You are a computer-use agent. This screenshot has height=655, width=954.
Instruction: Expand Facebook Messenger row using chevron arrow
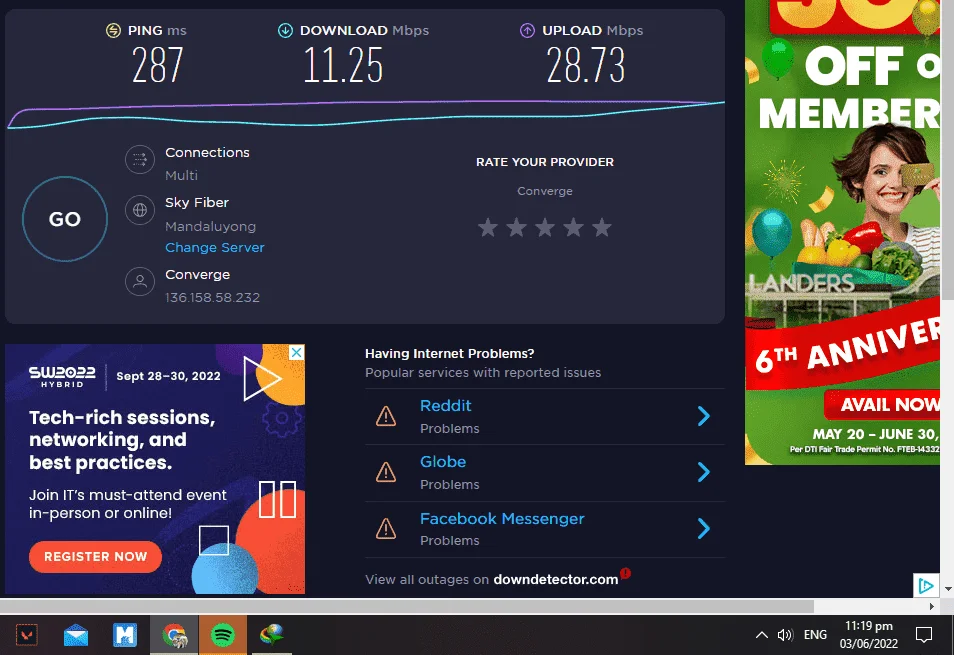(703, 529)
